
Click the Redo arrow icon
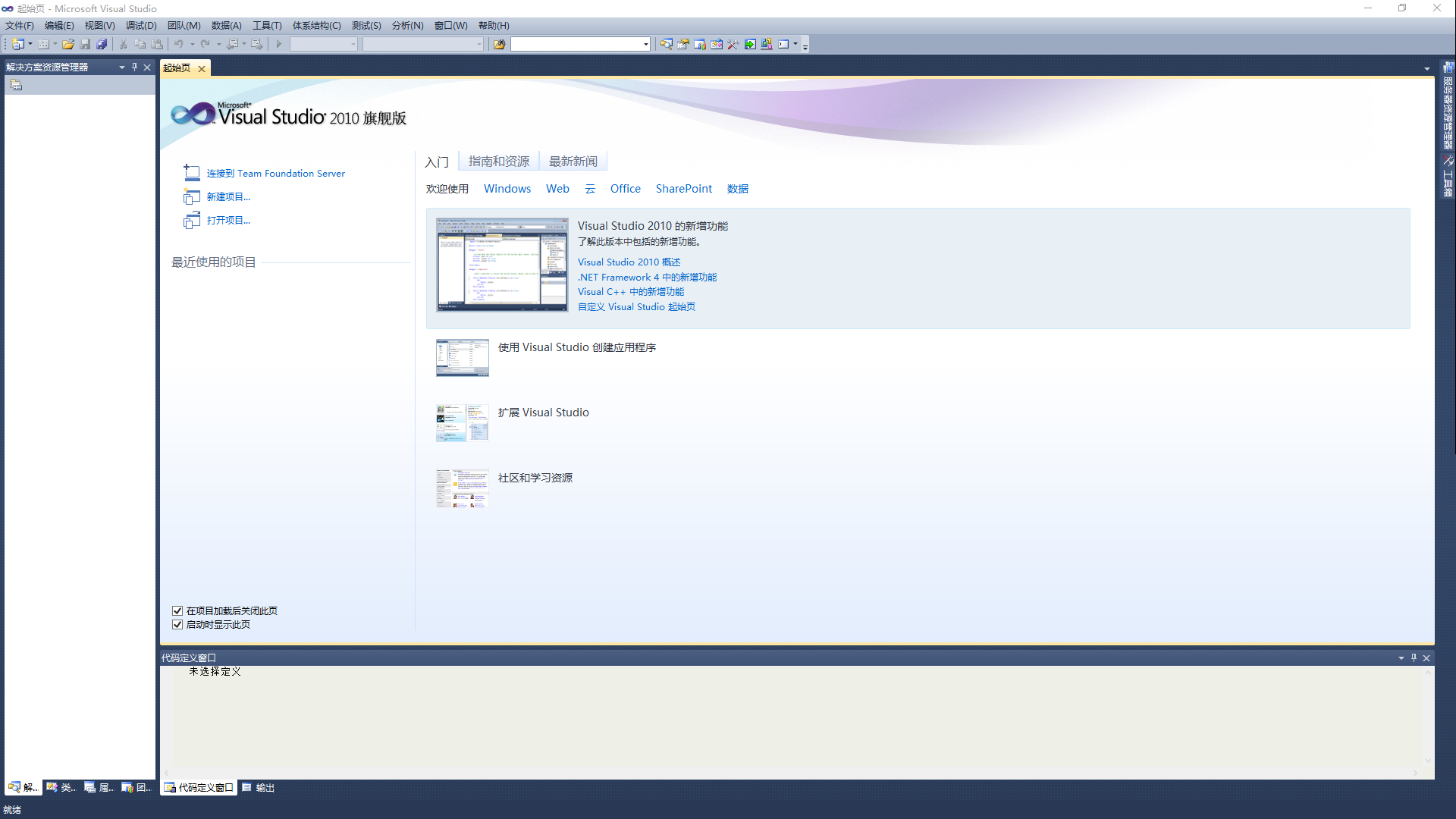206,44
